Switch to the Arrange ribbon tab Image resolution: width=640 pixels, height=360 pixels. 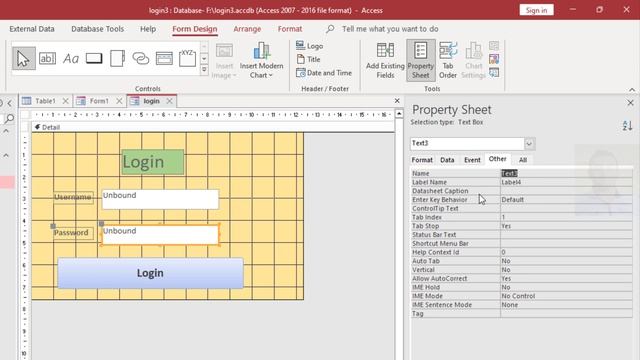(x=247, y=29)
